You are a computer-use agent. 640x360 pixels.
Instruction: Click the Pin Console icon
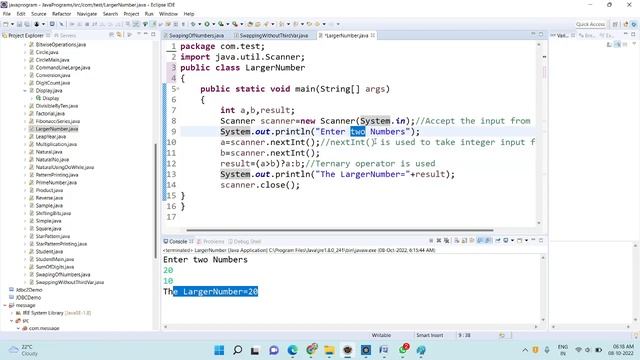(x=498, y=241)
